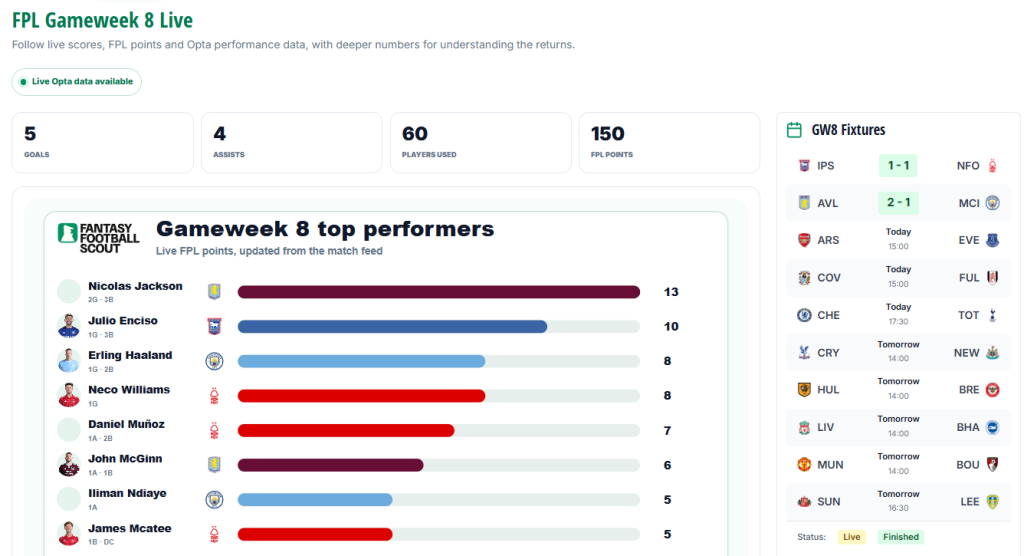Click the Leeds LEE club badge

(992, 502)
